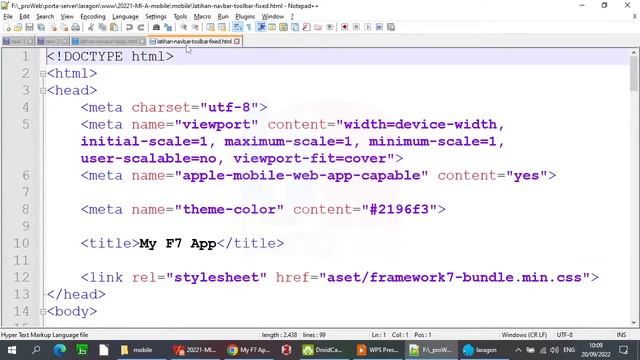Click Windows (CR LF) in status bar
The image size is (640, 360).
(524, 335)
